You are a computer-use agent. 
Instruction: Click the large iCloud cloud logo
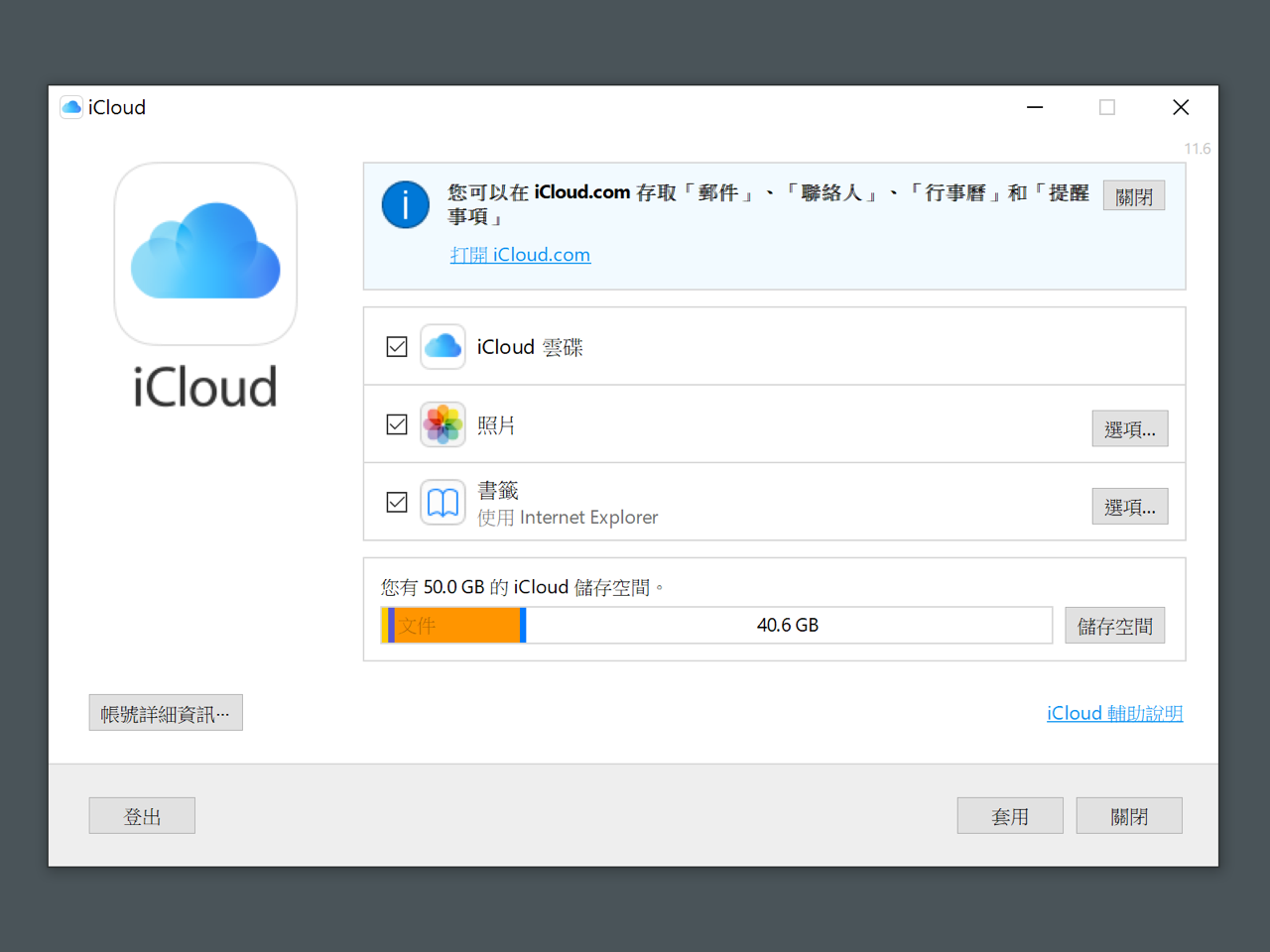(x=205, y=254)
